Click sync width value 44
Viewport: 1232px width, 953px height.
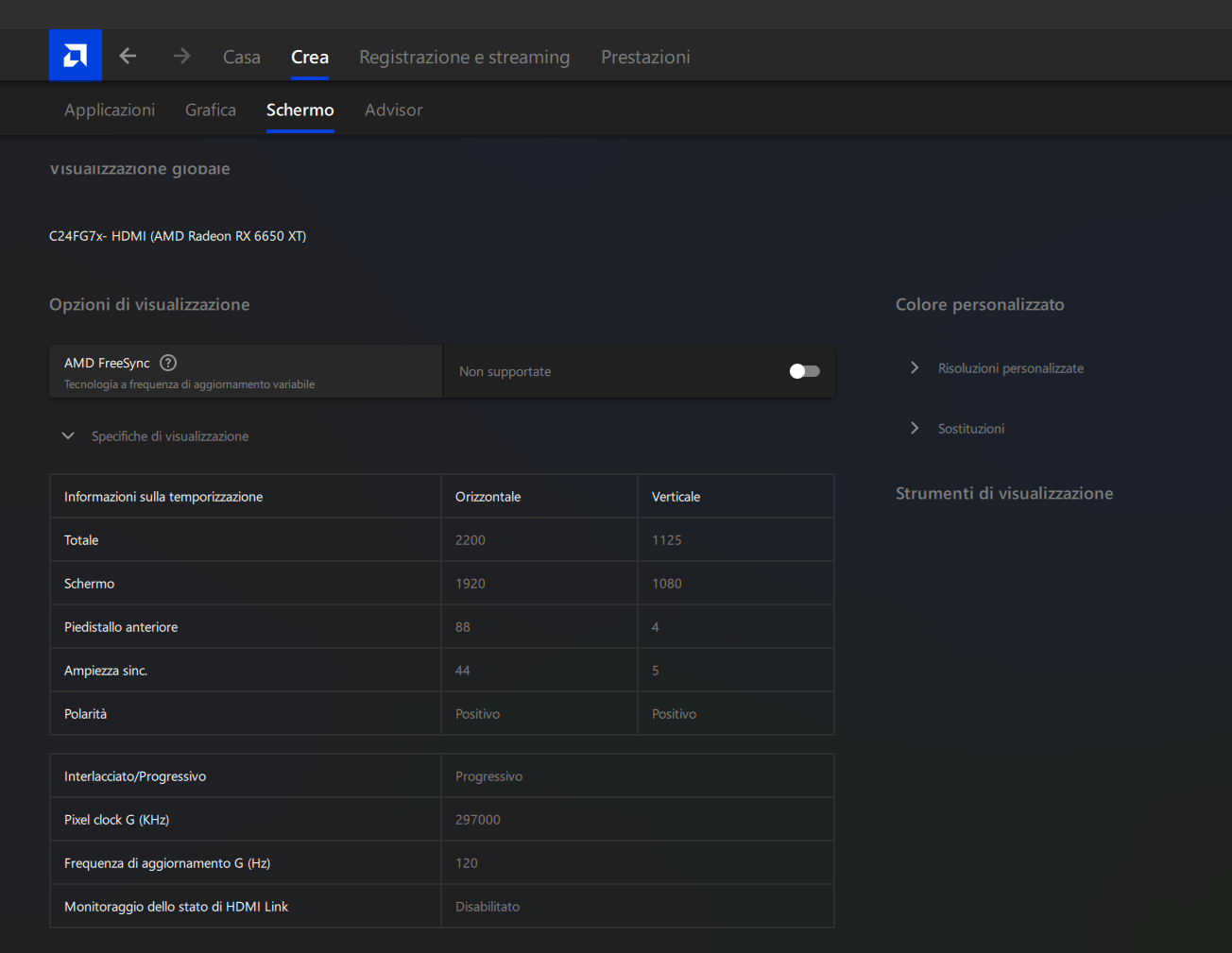[462, 671]
